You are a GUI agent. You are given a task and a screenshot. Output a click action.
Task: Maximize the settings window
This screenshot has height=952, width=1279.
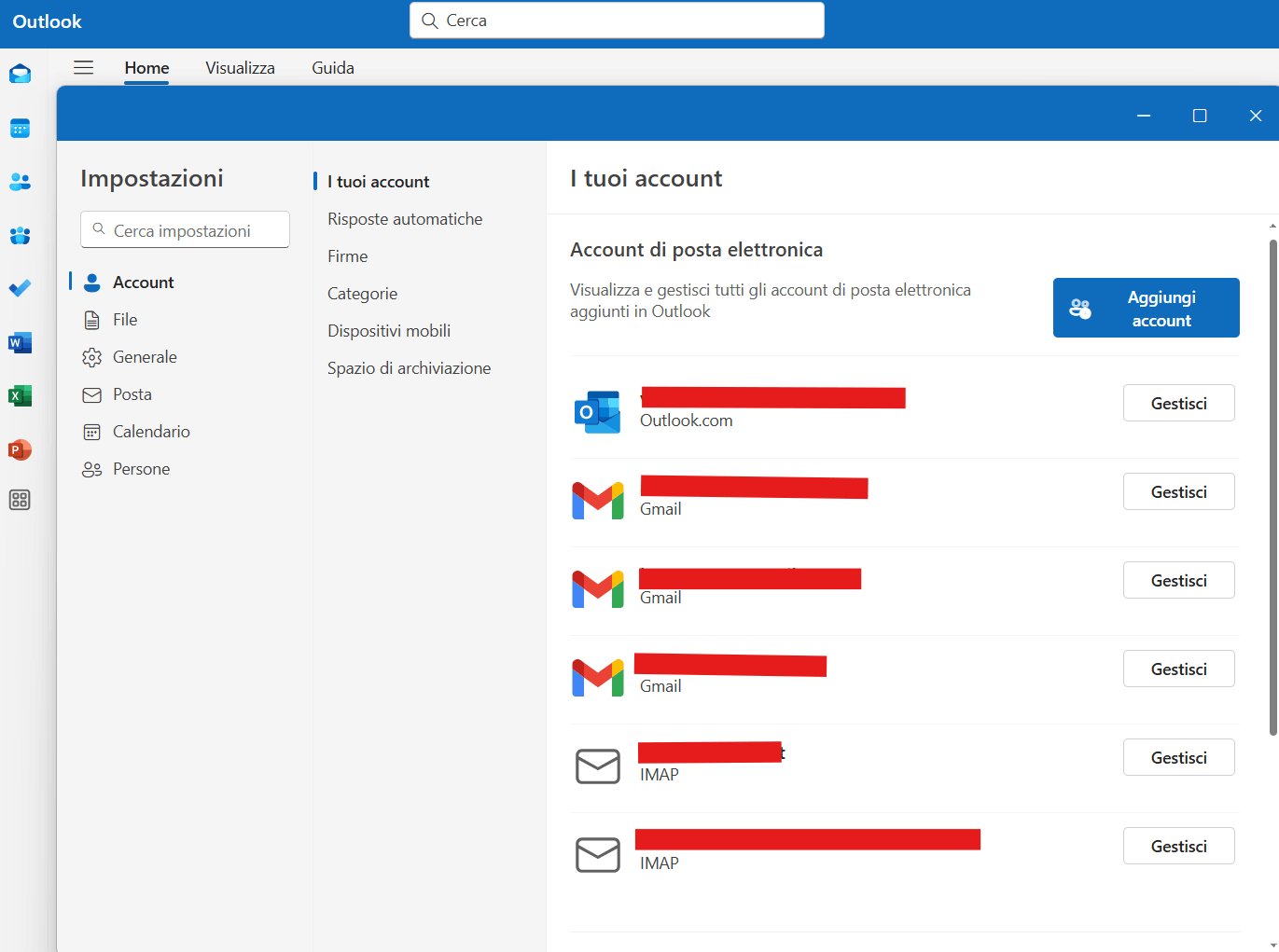click(x=1200, y=116)
